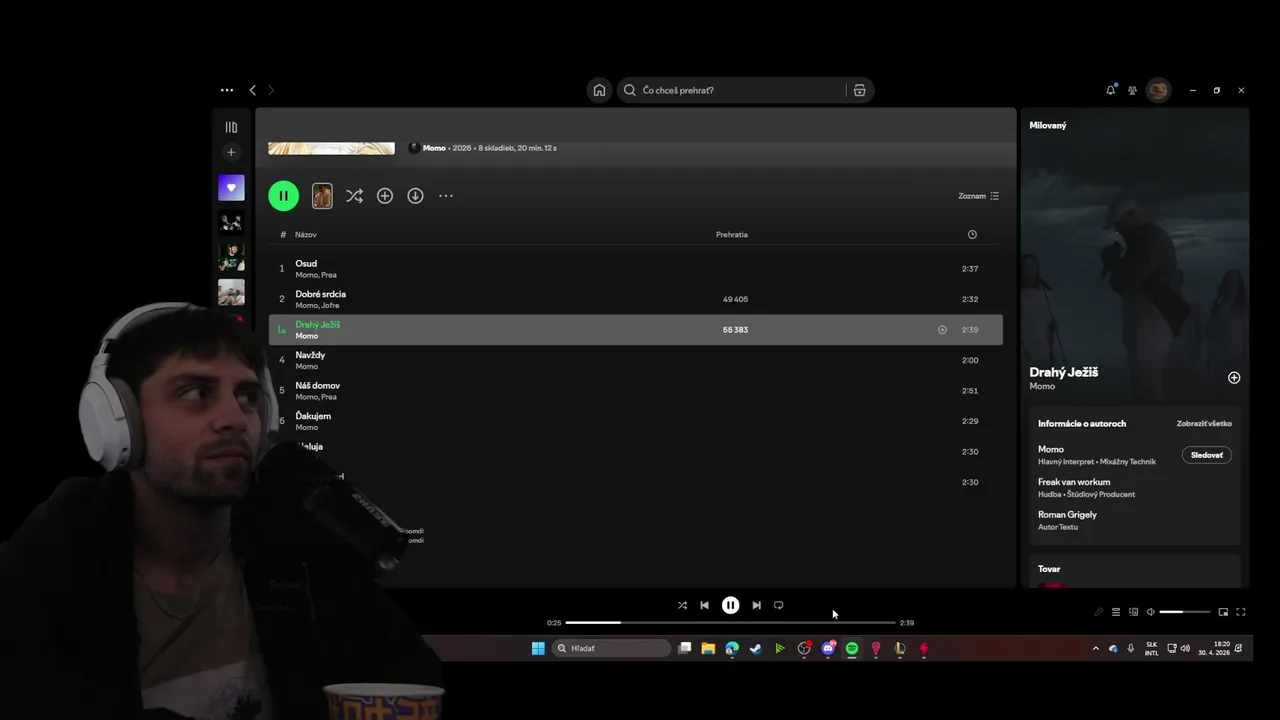Open the album art preview thumbnail
Viewport: 1280px width, 720px height.
click(322, 196)
